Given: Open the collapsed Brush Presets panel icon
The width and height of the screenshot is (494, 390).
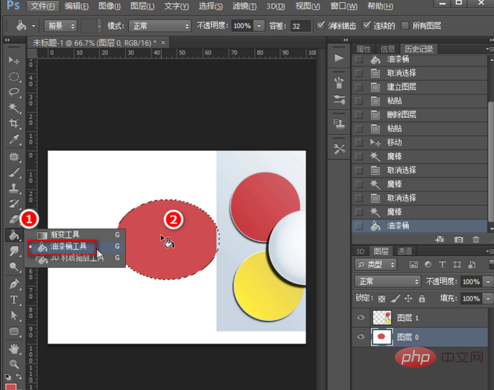Looking at the screenshot, I should tap(339, 83).
